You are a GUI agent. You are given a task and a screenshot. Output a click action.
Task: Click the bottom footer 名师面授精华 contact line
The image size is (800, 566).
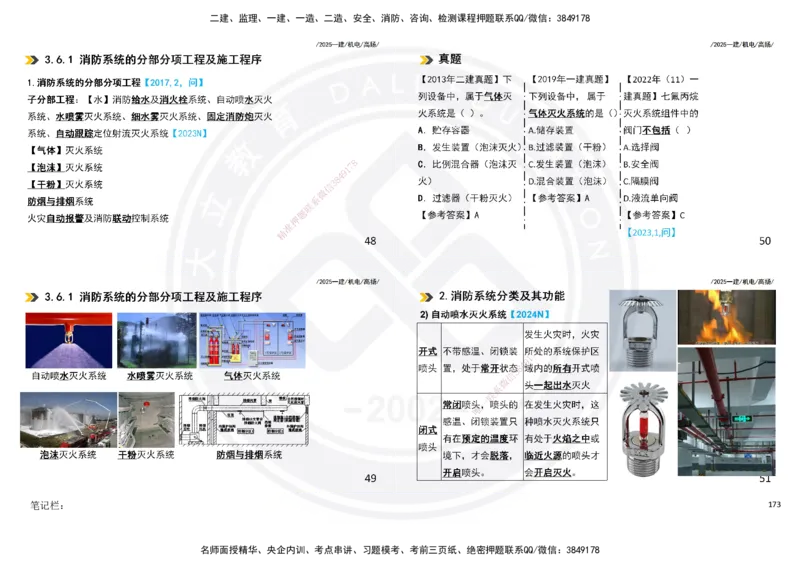400,550
